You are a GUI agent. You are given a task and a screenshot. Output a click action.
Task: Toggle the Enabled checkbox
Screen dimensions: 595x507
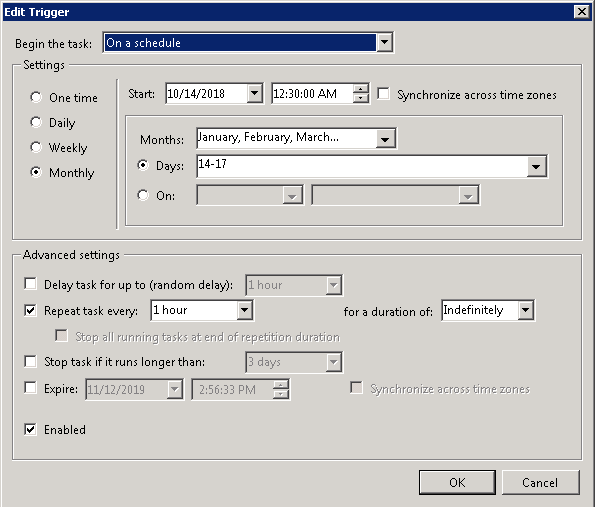30,430
